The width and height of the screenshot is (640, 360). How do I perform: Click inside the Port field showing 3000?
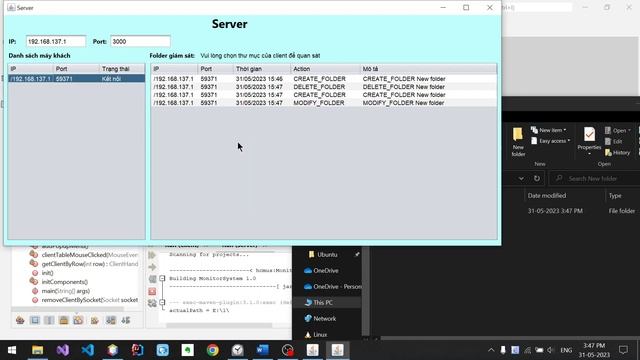(140, 41)
